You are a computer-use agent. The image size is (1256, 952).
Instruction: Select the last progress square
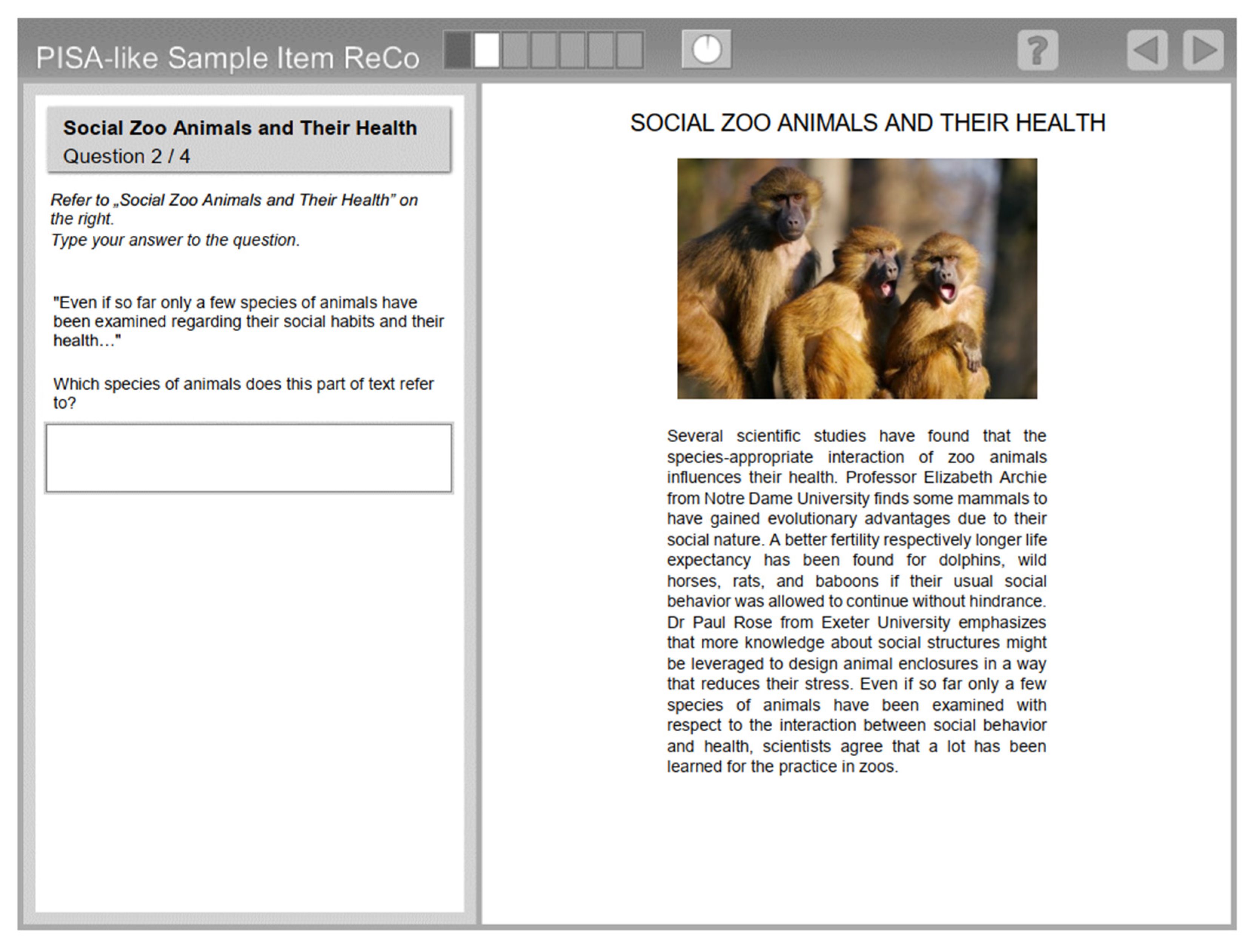click(x=629, y=50)
